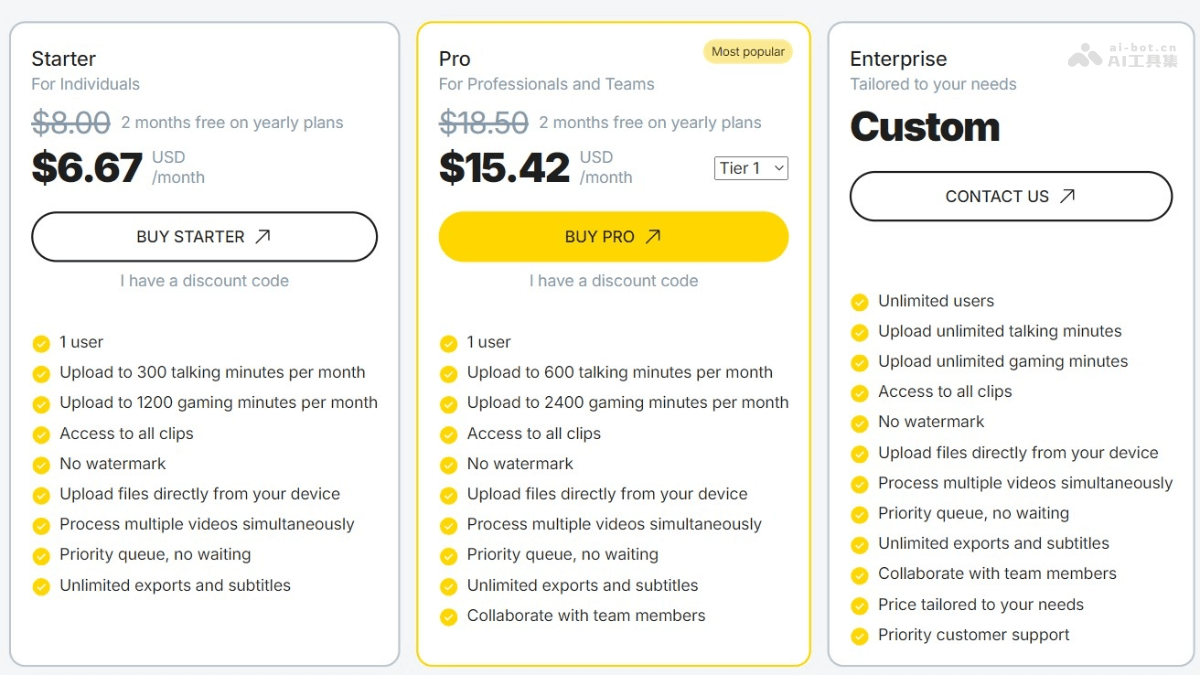
Task: Click the yellow Buy Pro button
Action: [x=613, y=237]
